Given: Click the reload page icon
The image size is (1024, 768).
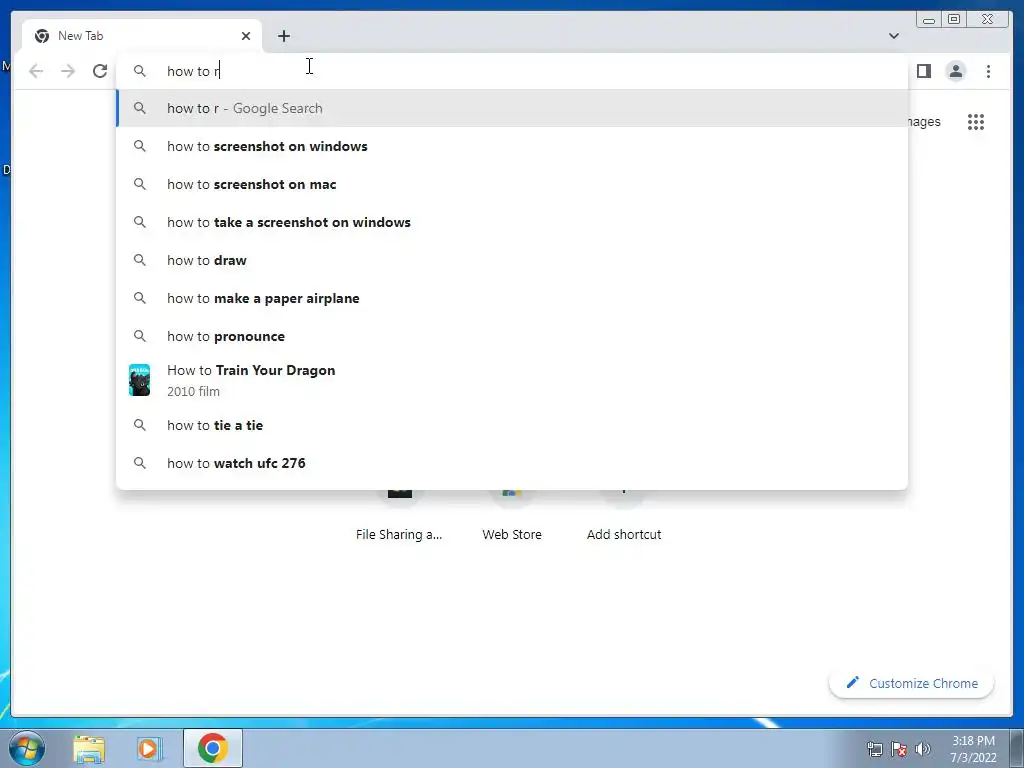Looking at the screenshot, I should click(100, 71).
